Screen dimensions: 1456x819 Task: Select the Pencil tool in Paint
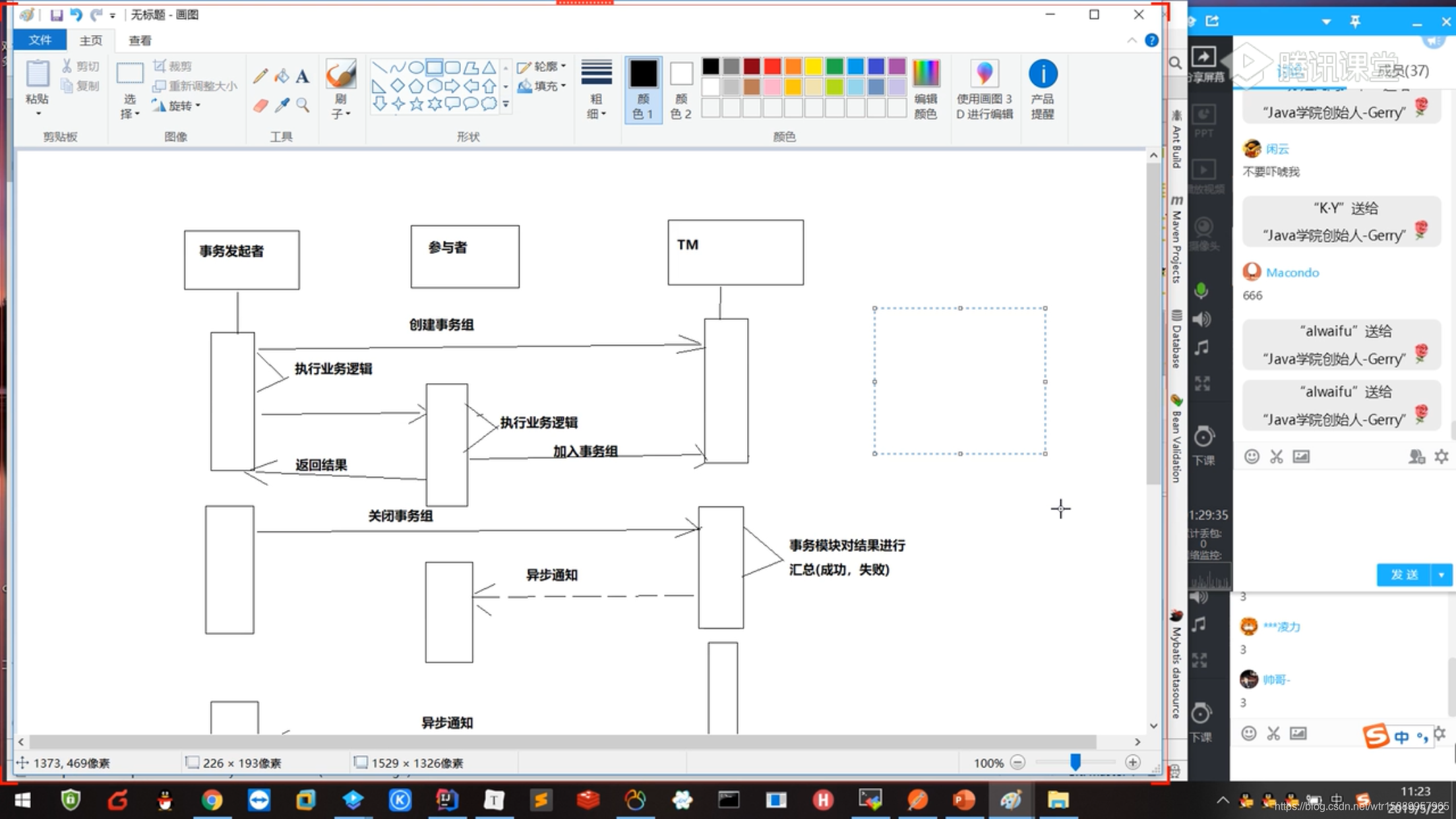click(260, 76)
